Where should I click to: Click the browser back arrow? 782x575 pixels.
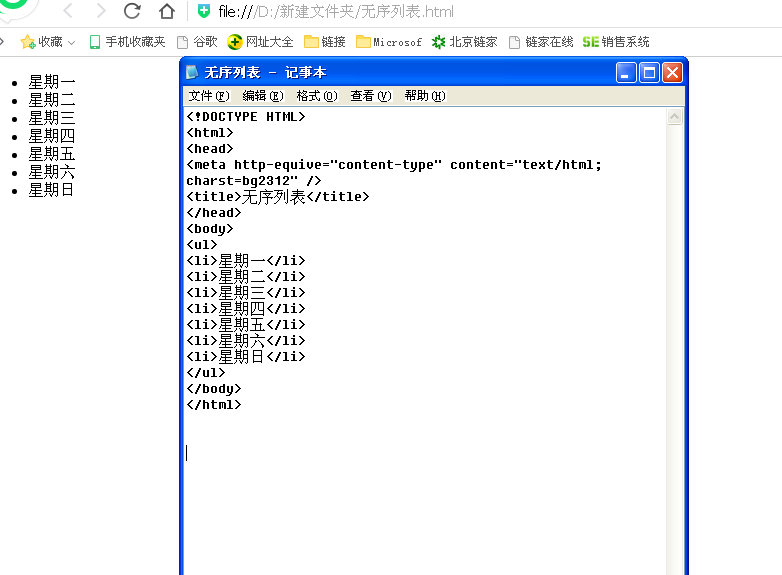coord(68,10)
